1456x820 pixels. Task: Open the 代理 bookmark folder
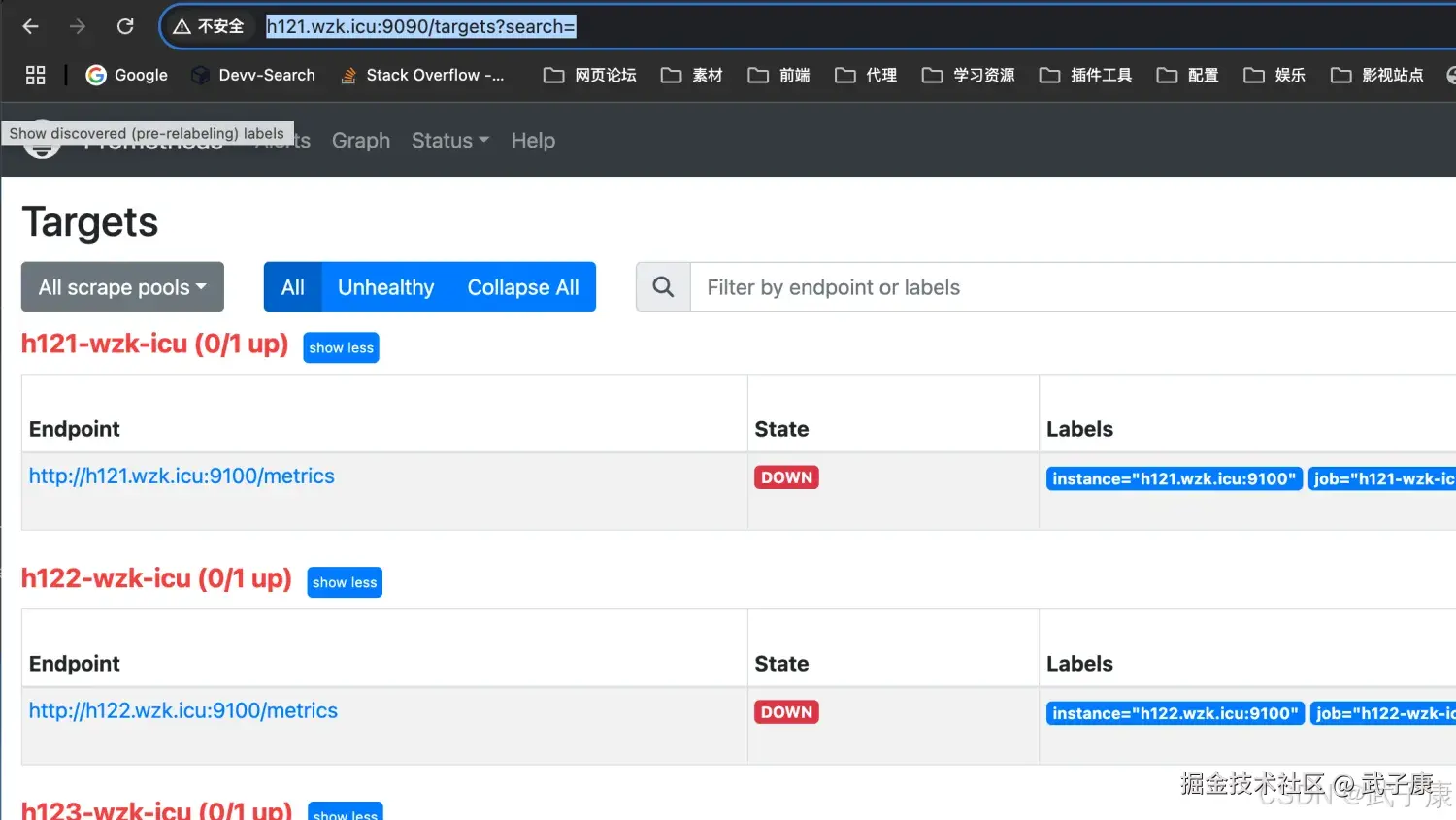866,75
